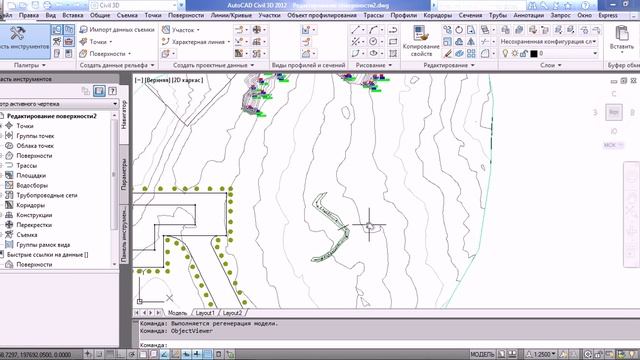Click Импорт данных съемки button
Viewport: 640px width, 360px height.
pyautogui.click(x=117, y=30)
